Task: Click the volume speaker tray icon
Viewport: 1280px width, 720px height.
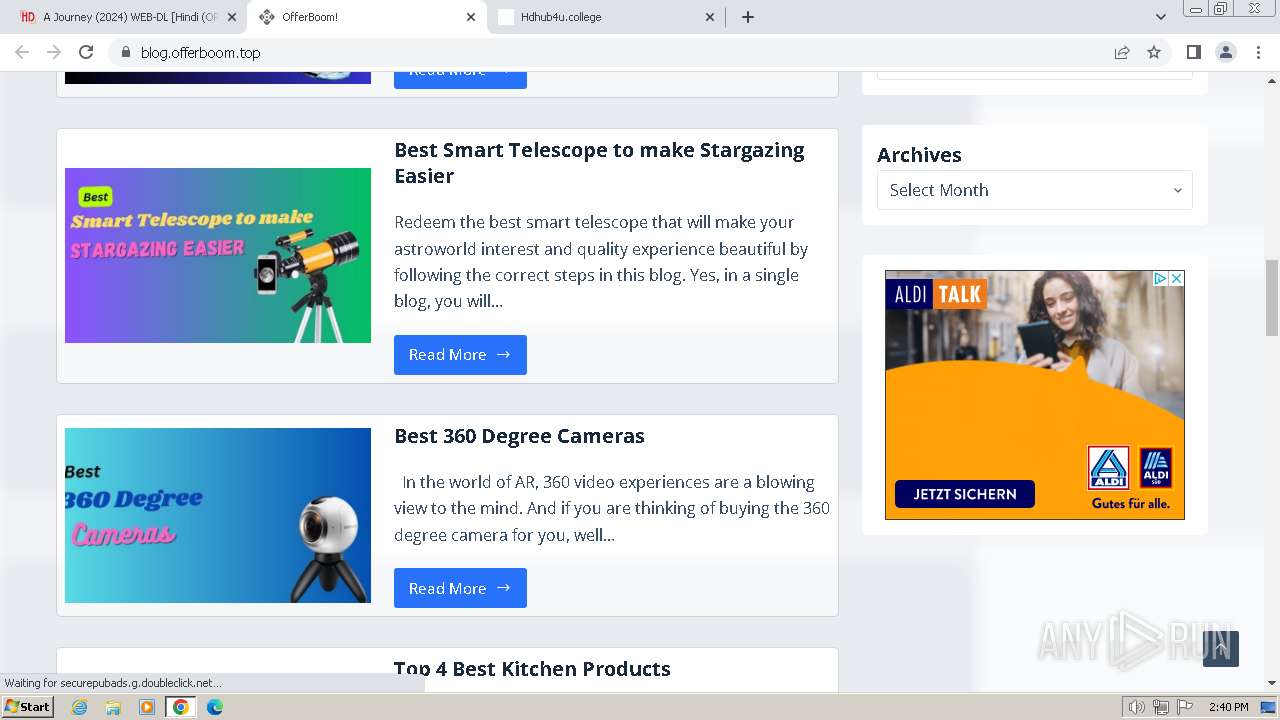Action: [1137, 707]
